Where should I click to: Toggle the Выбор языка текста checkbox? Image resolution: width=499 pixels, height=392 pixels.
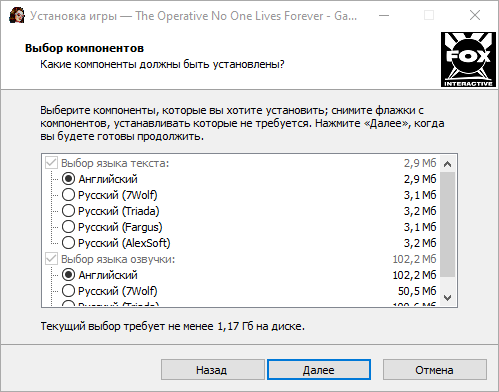(x=51, y=163)
